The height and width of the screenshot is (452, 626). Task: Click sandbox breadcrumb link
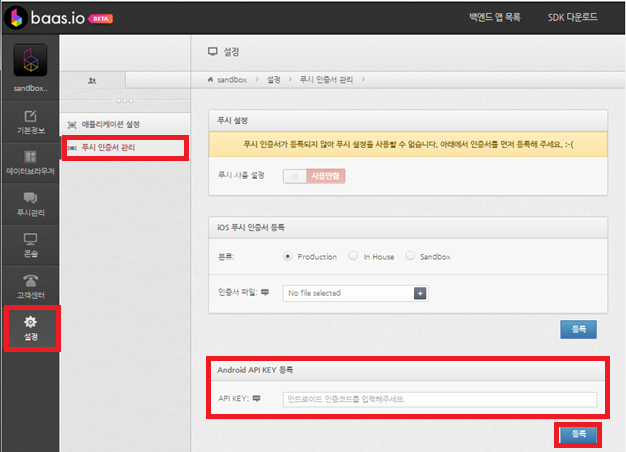(232, 79)
